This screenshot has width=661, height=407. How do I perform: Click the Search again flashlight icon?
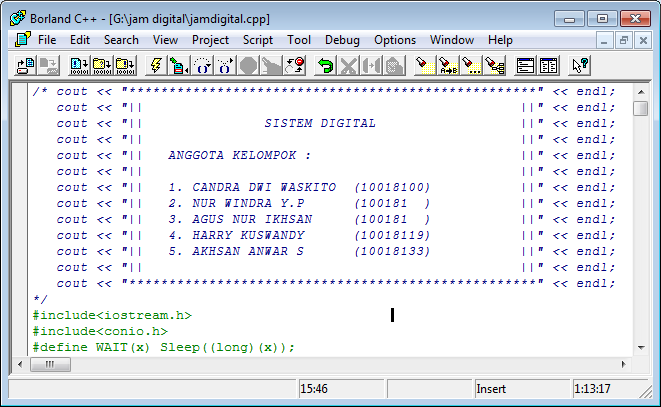[x=471, y=66]
